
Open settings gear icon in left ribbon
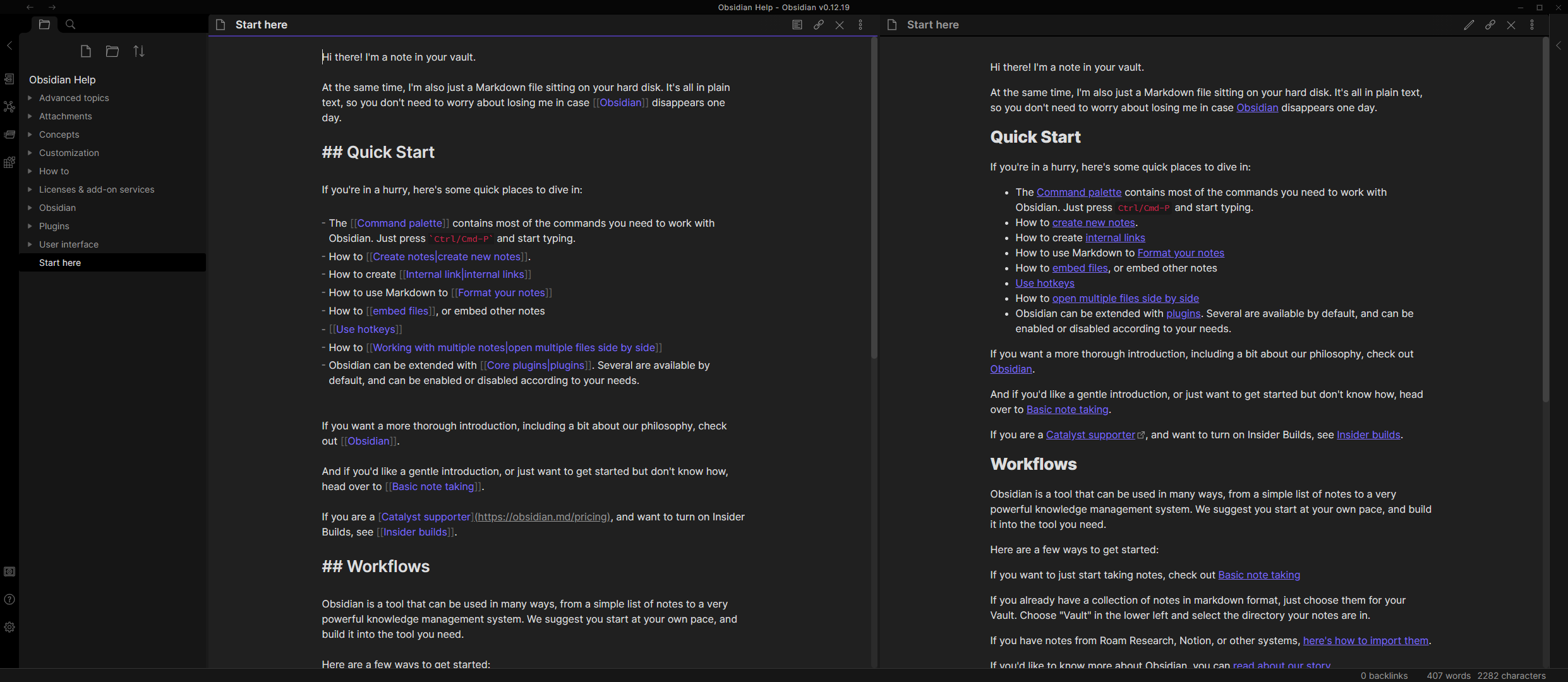9,627
